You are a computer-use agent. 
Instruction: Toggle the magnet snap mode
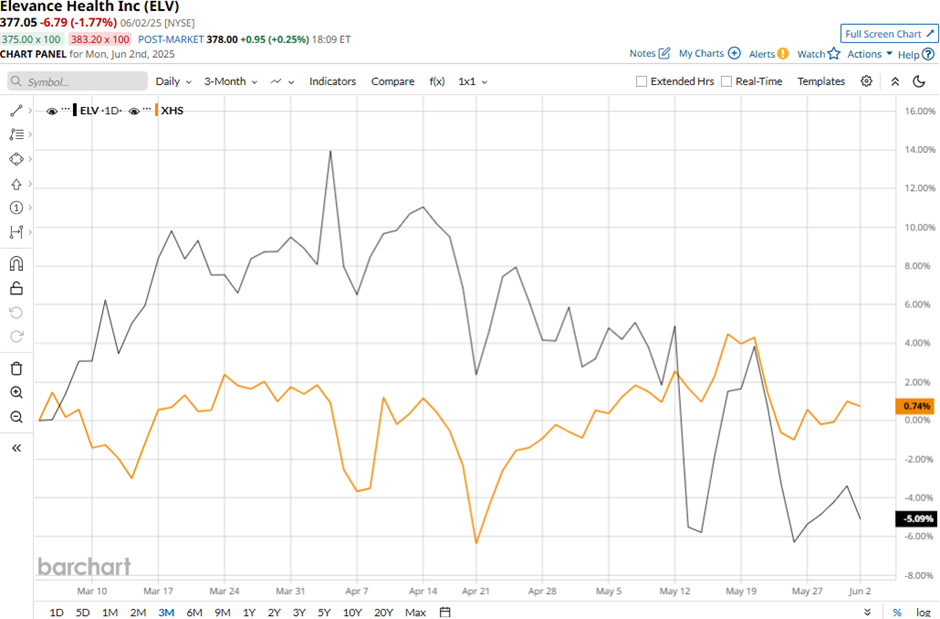(16, 264)
